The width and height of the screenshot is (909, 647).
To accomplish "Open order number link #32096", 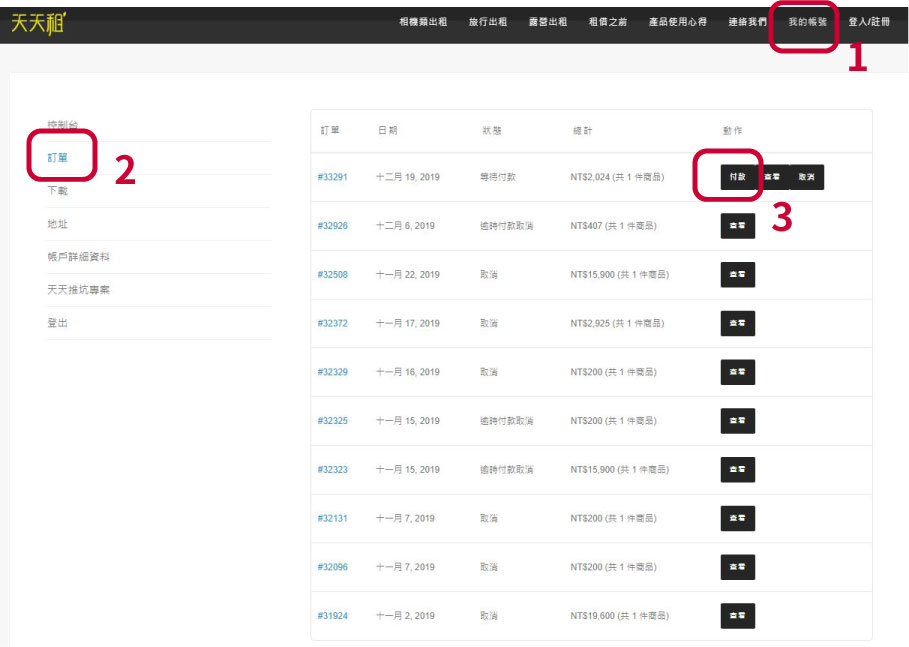I will pyautogui.click(x=333, y=566).
